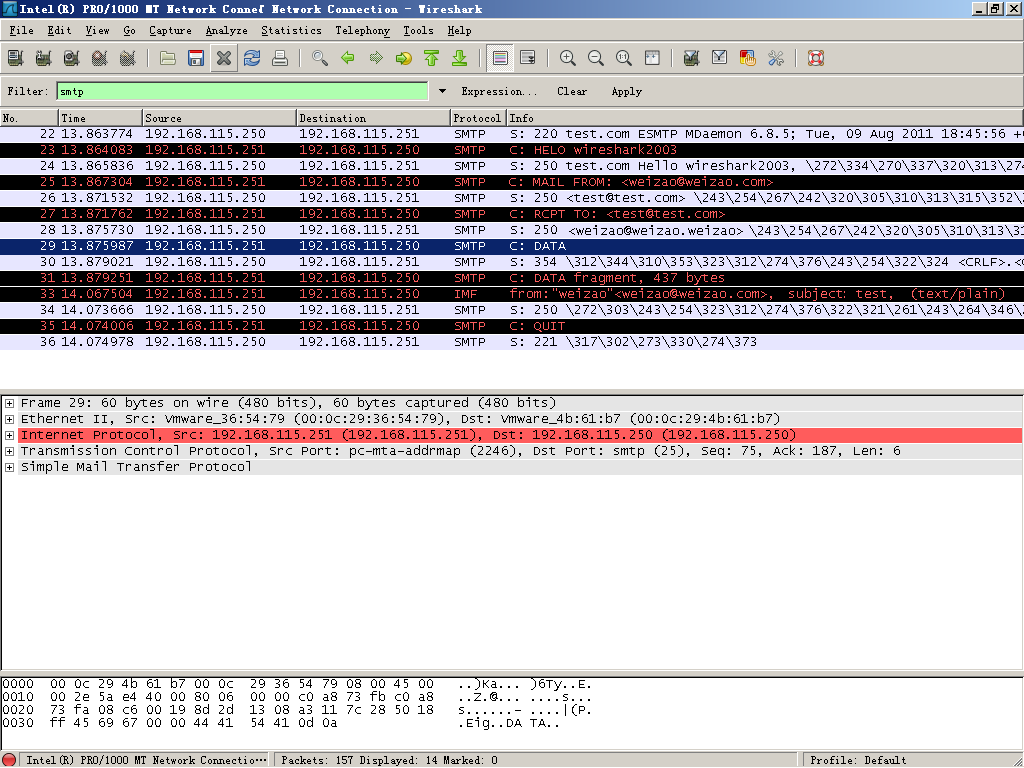Close the capture file X icon

[224, 58]
